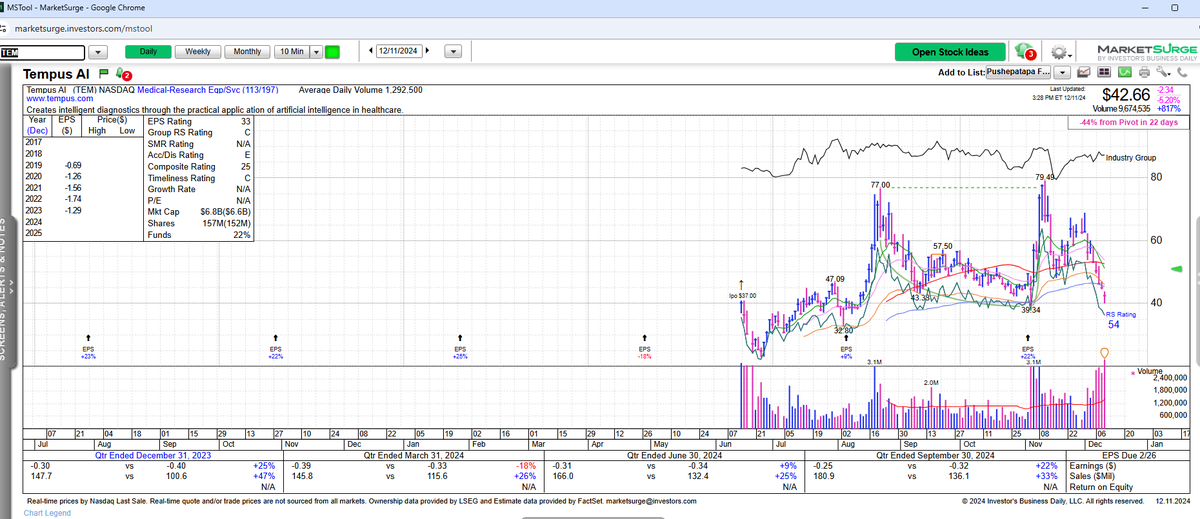Click the orange volume marker circle
This screenshot has width=1200, height=519.
1104,352
